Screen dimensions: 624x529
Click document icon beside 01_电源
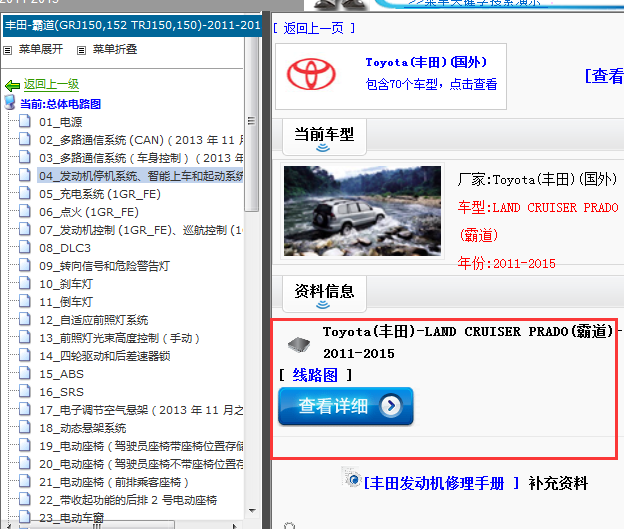(x=25, y=121)
